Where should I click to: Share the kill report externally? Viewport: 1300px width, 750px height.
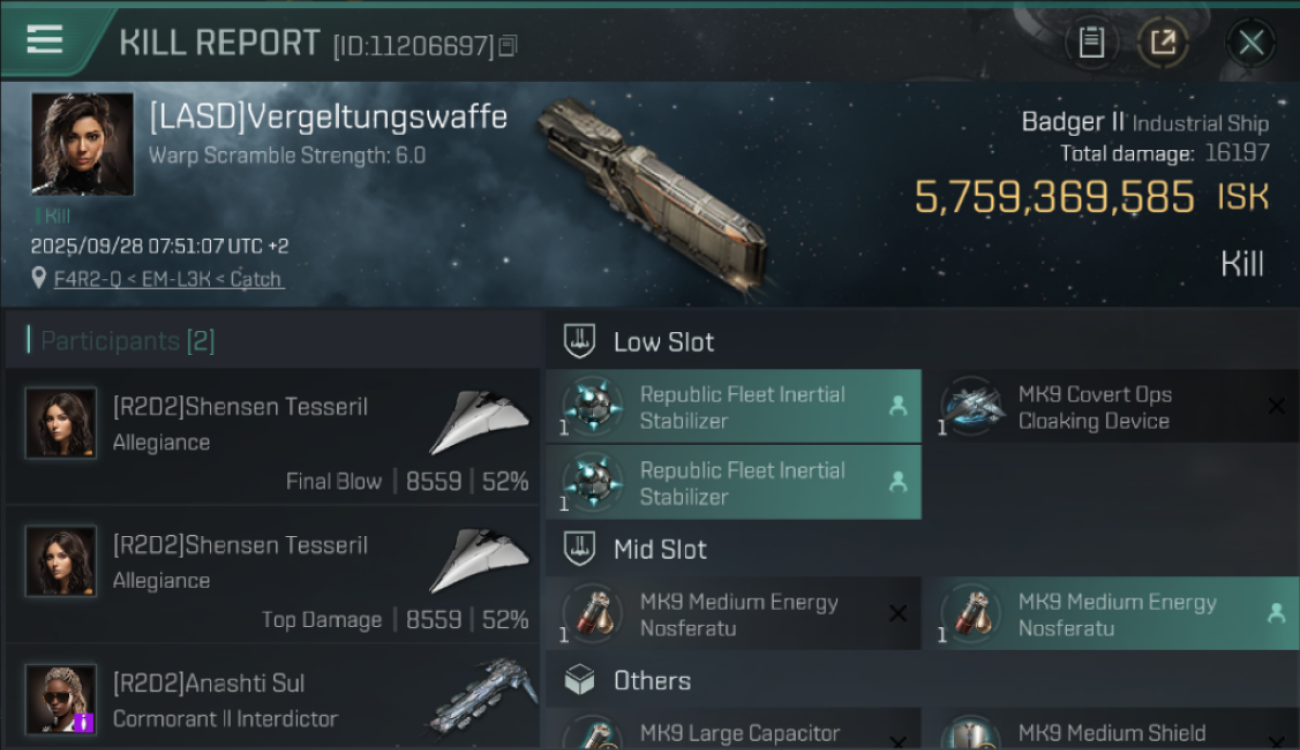click(x=1163, y=42)
